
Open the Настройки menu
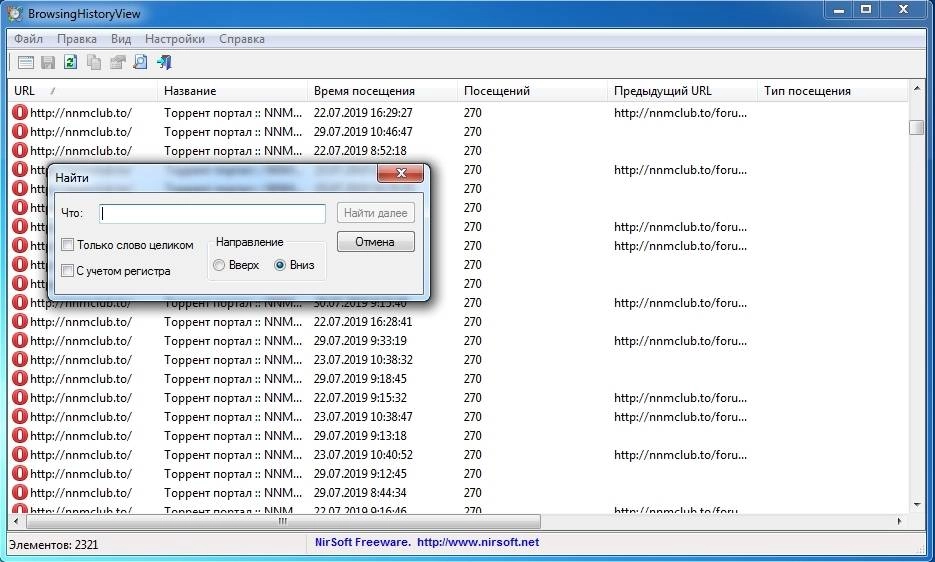175,39
